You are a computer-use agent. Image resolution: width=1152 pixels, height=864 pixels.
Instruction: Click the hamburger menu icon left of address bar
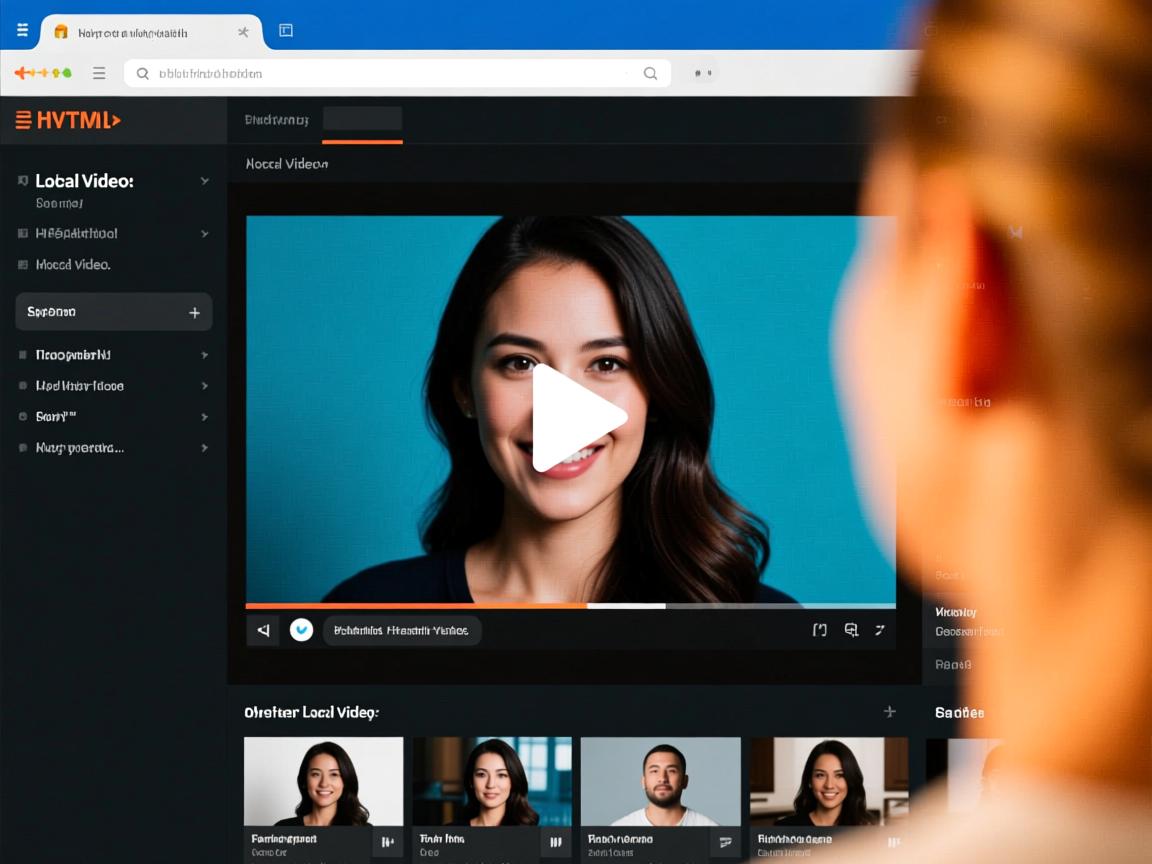(99, 73)
